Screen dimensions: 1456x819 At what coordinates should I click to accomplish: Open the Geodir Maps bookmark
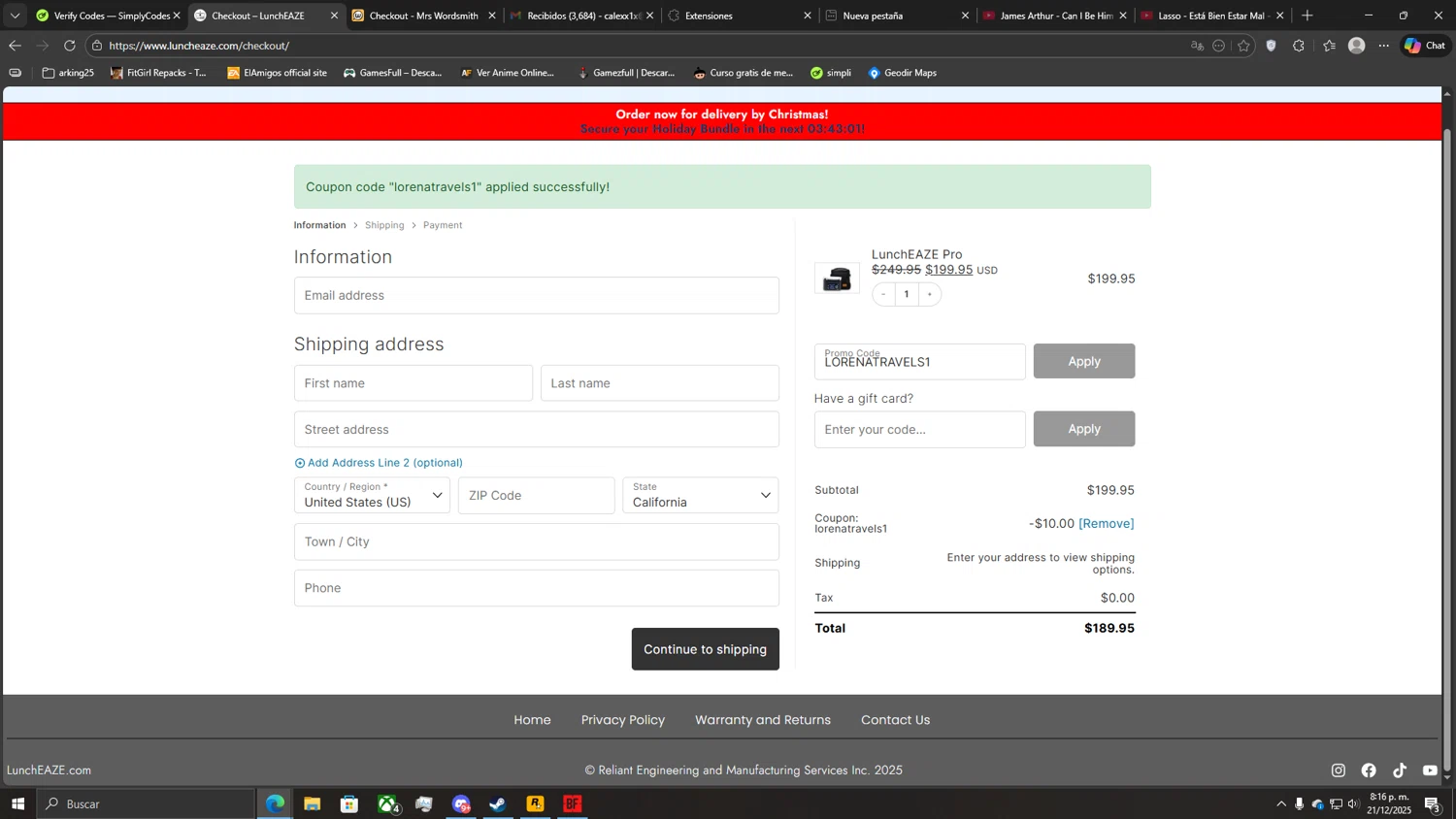(x=902, y=73)
